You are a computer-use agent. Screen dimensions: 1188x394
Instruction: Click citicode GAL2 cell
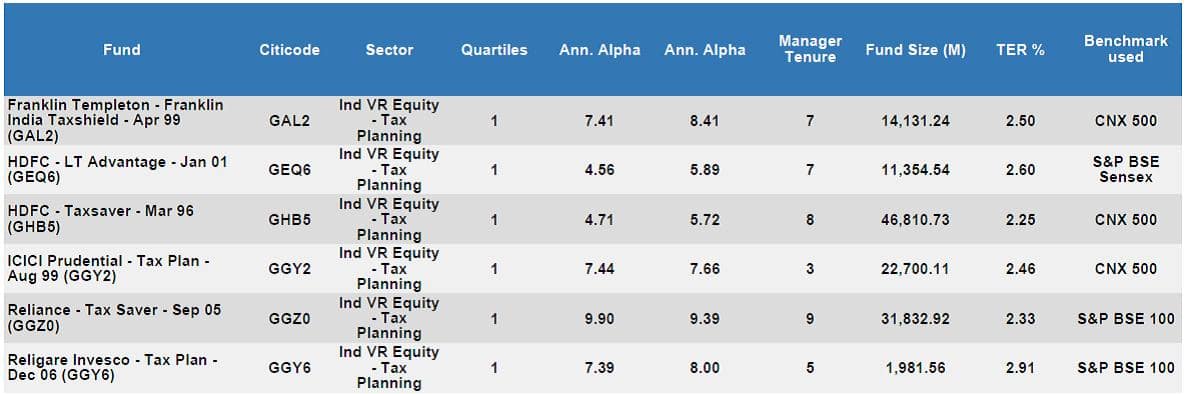pos(289,120)
